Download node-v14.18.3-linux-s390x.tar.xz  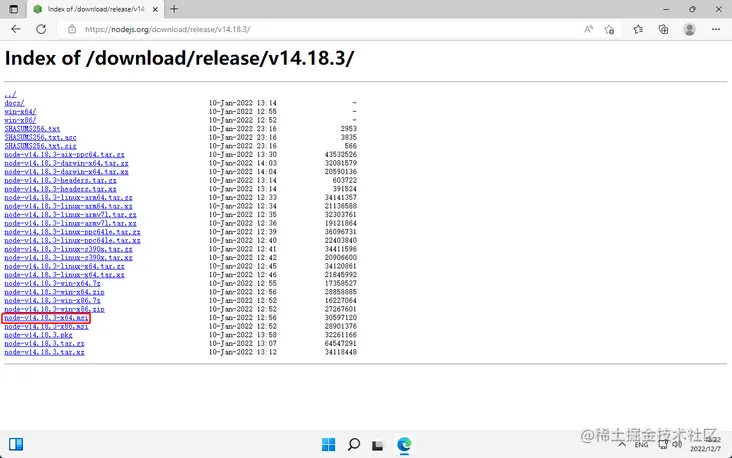point(68,258)
